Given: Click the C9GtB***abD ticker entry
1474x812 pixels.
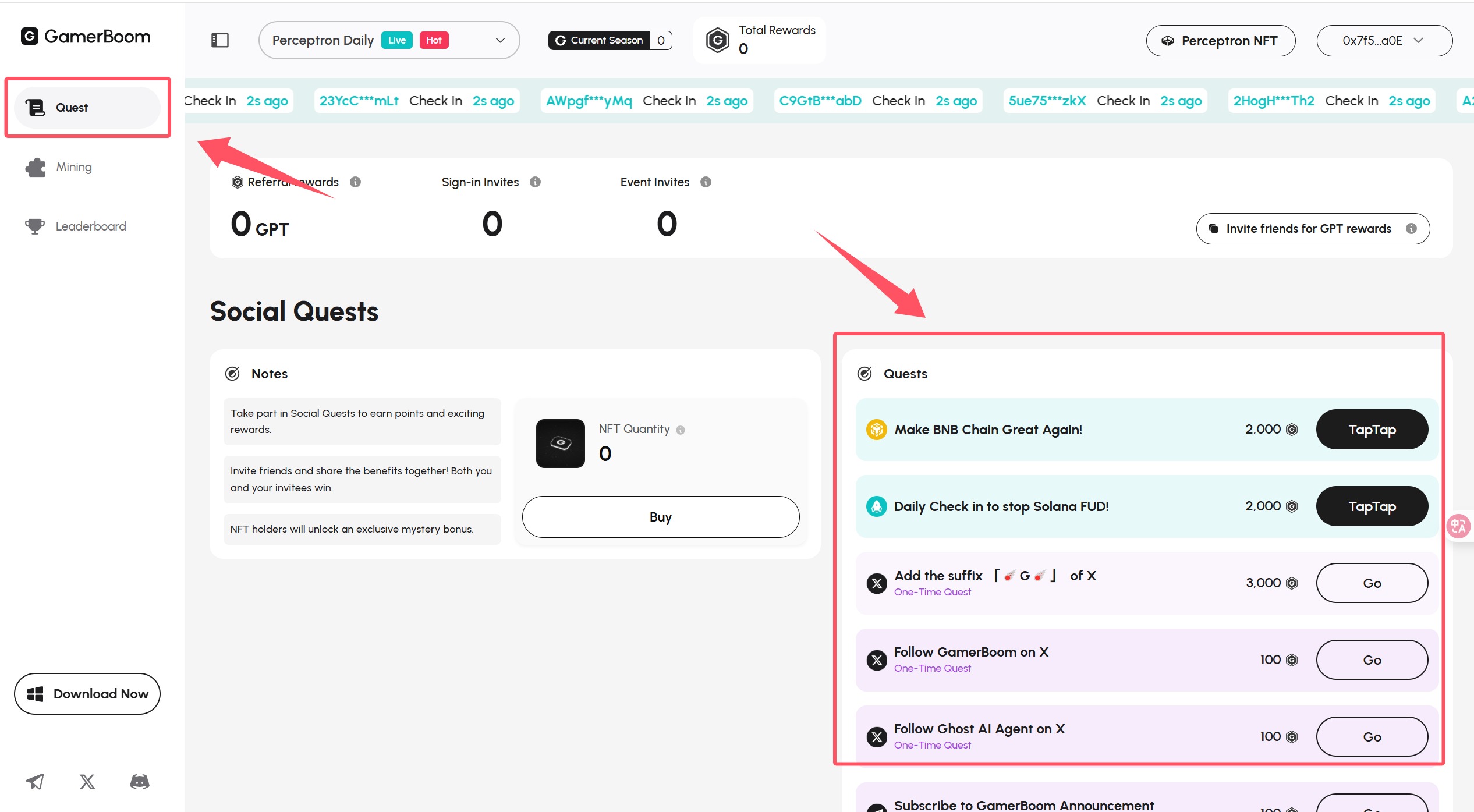Looking at the screenshot, I should pyautogui.click(x=878, y=101).
